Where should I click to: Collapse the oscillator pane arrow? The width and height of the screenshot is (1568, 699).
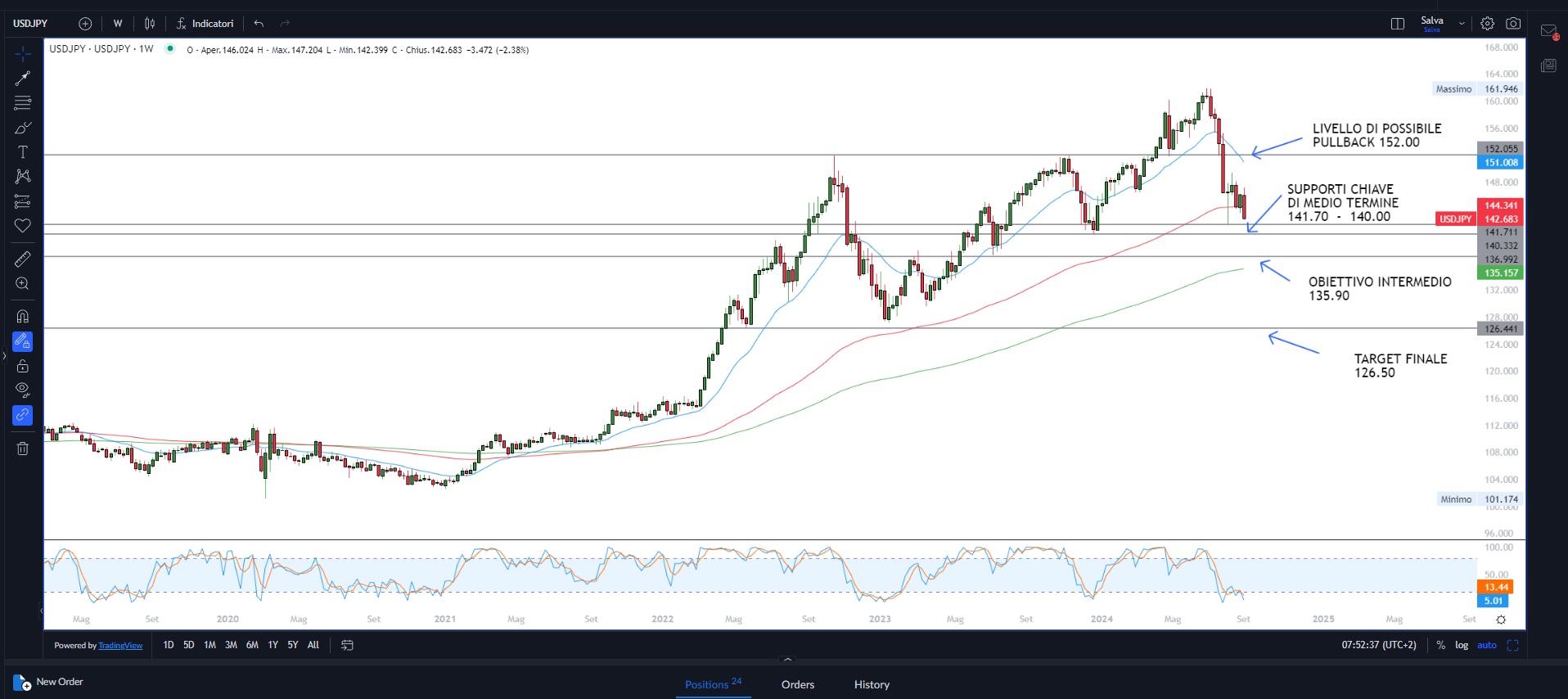pyautogui.click(x=42, y=610)
